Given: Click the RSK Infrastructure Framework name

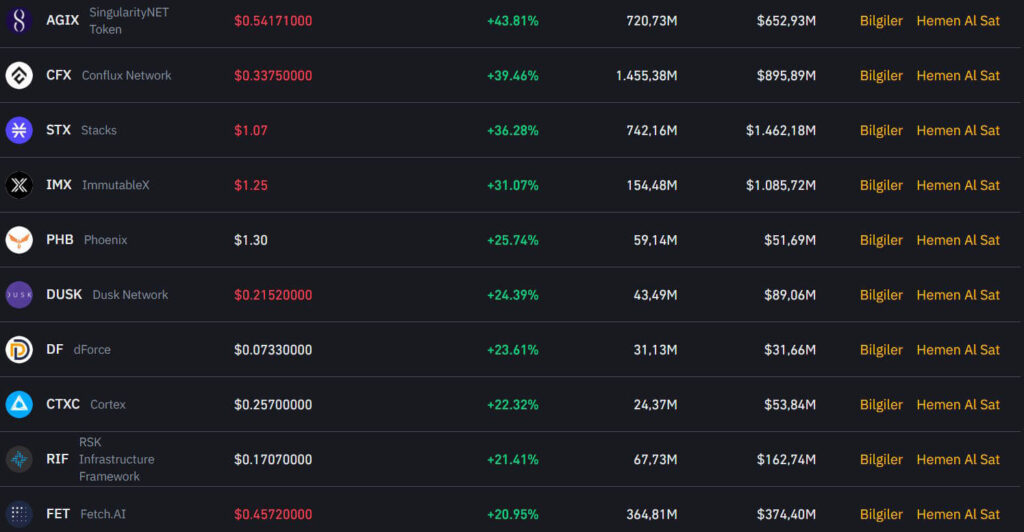Looking at the screenshot, I should click(x=117, y=459).
